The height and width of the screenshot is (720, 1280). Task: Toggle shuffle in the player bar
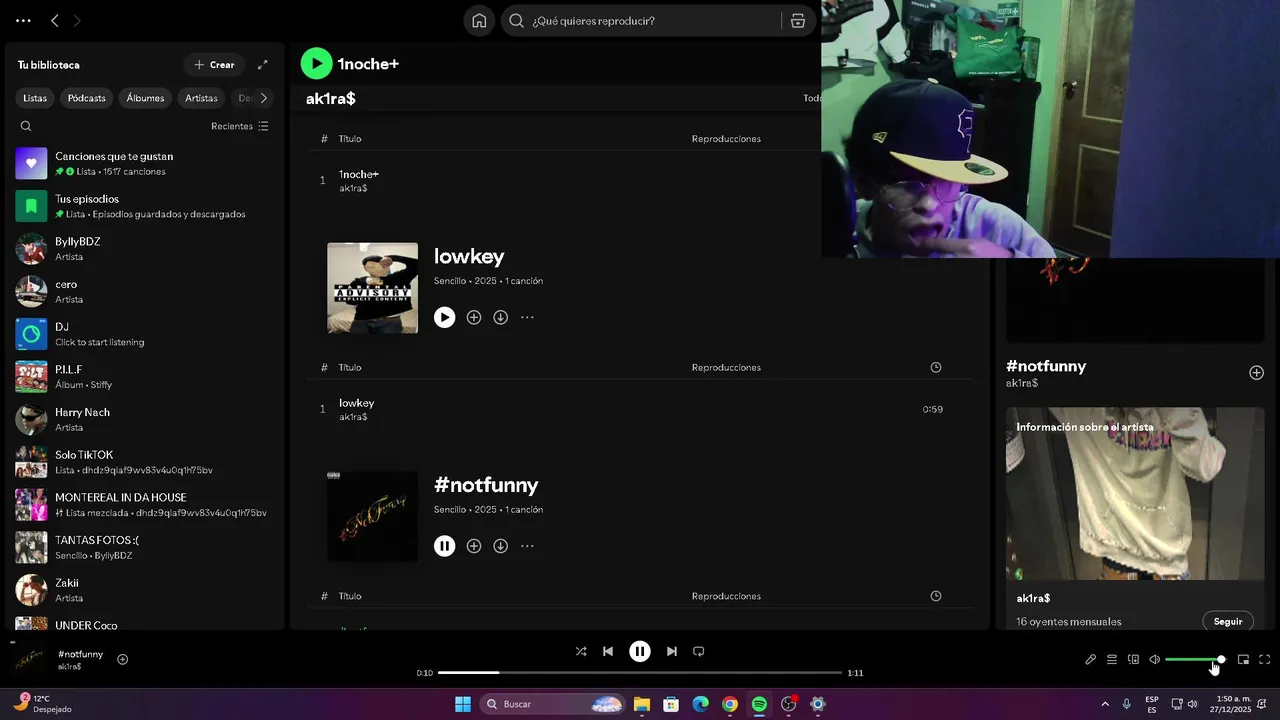click(581, 651)
